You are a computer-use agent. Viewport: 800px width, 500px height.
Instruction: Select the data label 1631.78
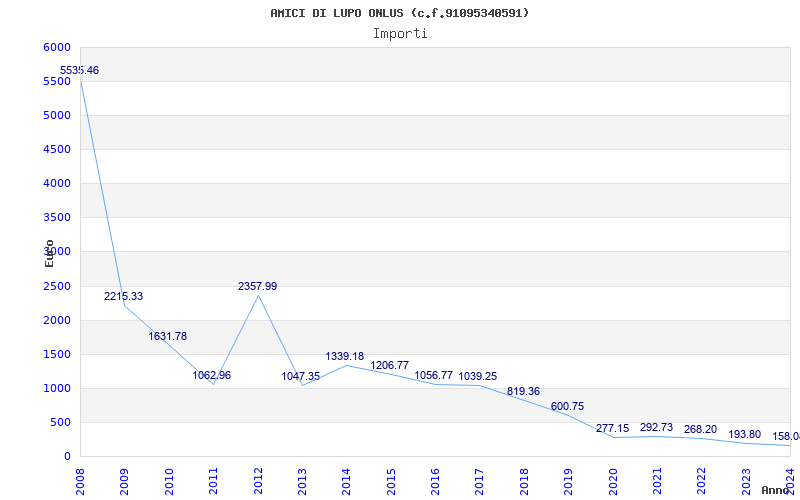(168, 336)
